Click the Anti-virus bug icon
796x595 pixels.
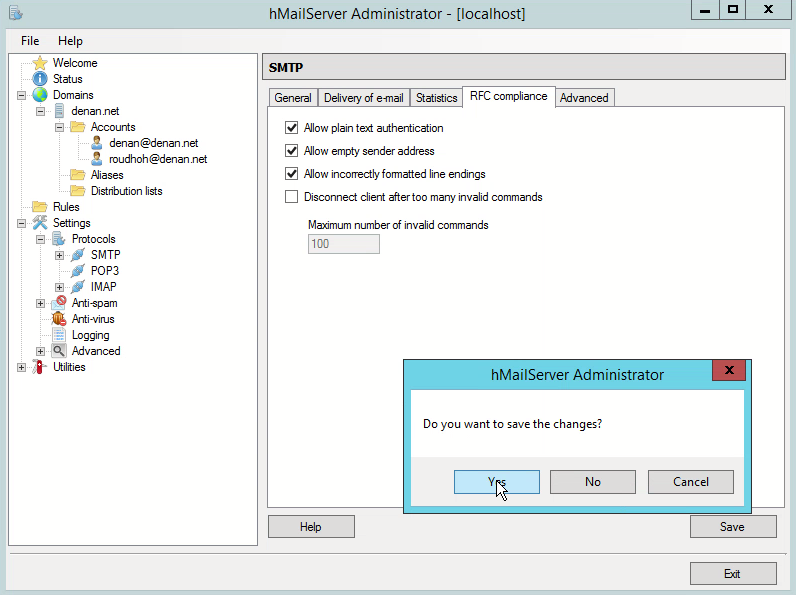click(x=59, y=319)
